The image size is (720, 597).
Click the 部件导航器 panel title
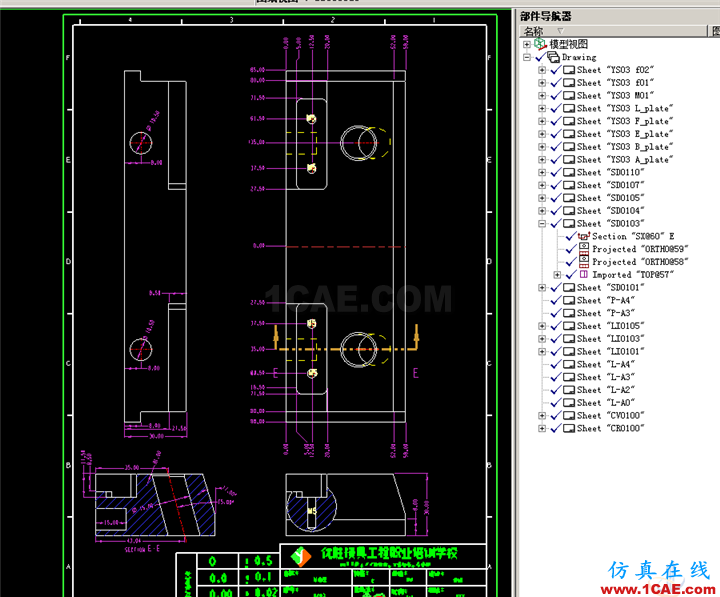click(x=546, y=17)
